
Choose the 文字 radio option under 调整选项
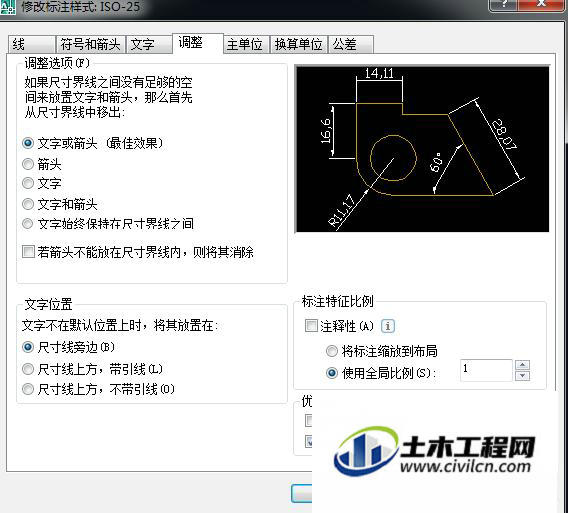coord(28,183)
